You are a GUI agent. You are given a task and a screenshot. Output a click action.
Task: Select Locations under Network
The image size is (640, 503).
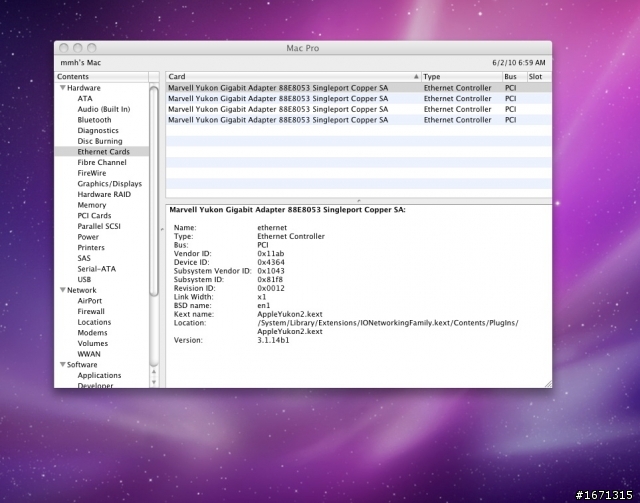click(94, 322)
